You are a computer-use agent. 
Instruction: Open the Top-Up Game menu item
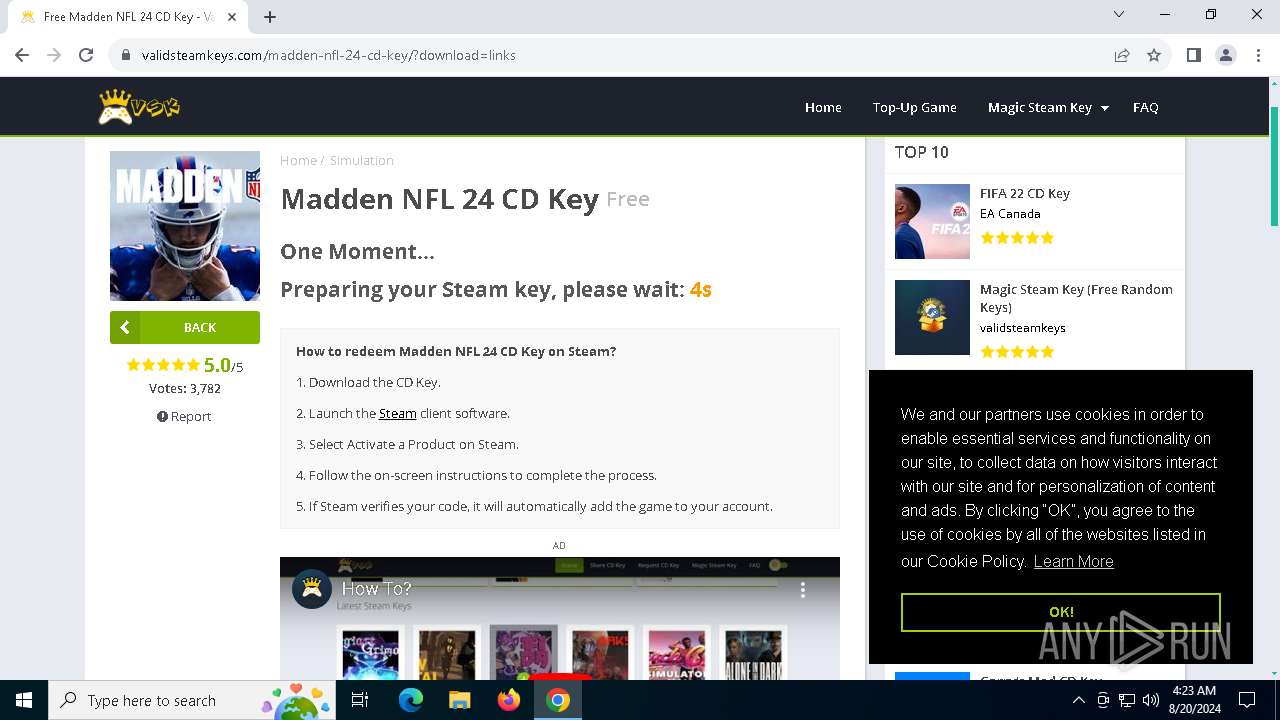914,107
